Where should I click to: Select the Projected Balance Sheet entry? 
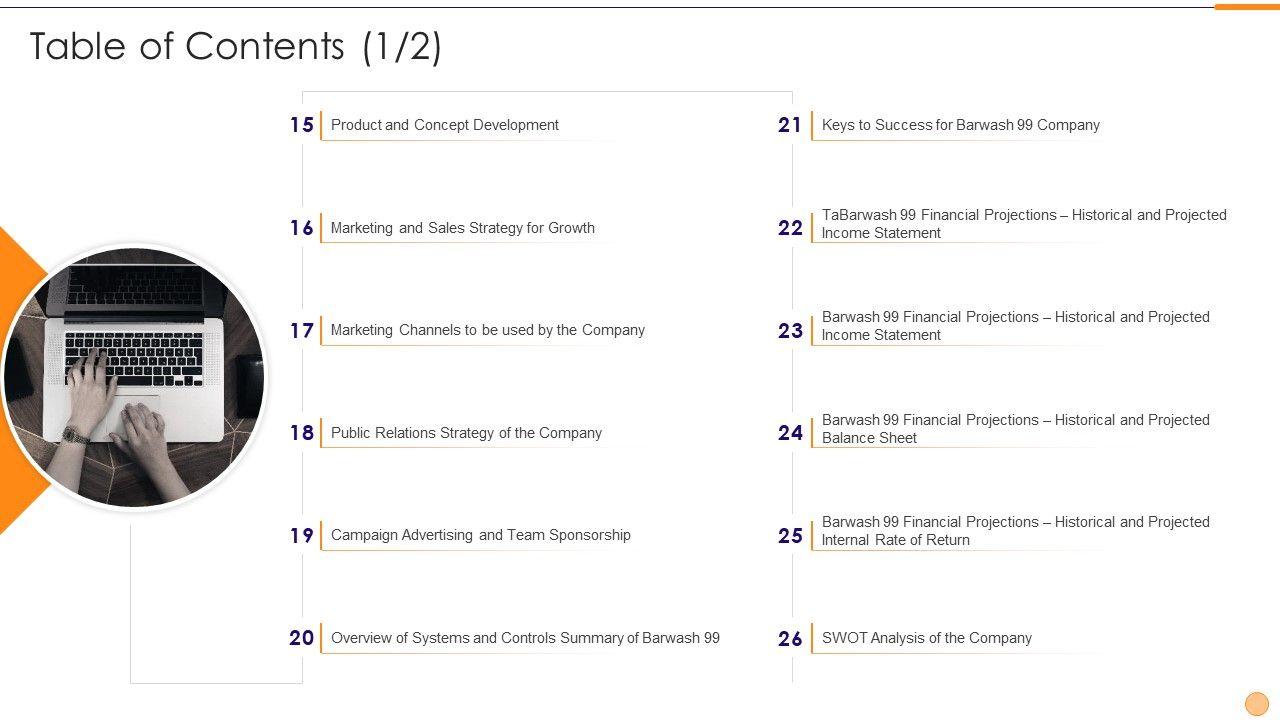tap(1015, 429)
